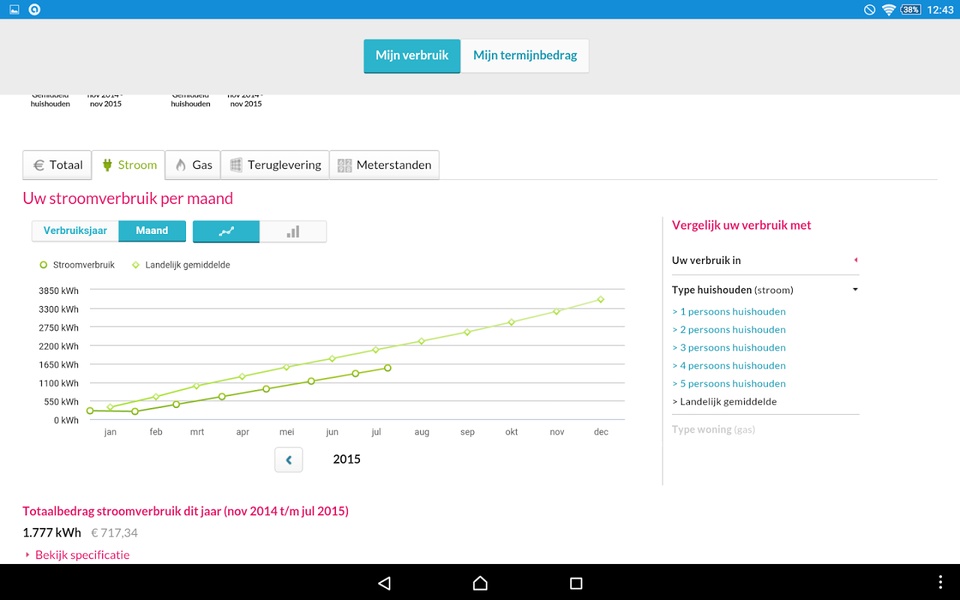Compare with 5 persoons huishouden
Image resolution: width=960 pixels, height=600 pixels.
(729, 384)
